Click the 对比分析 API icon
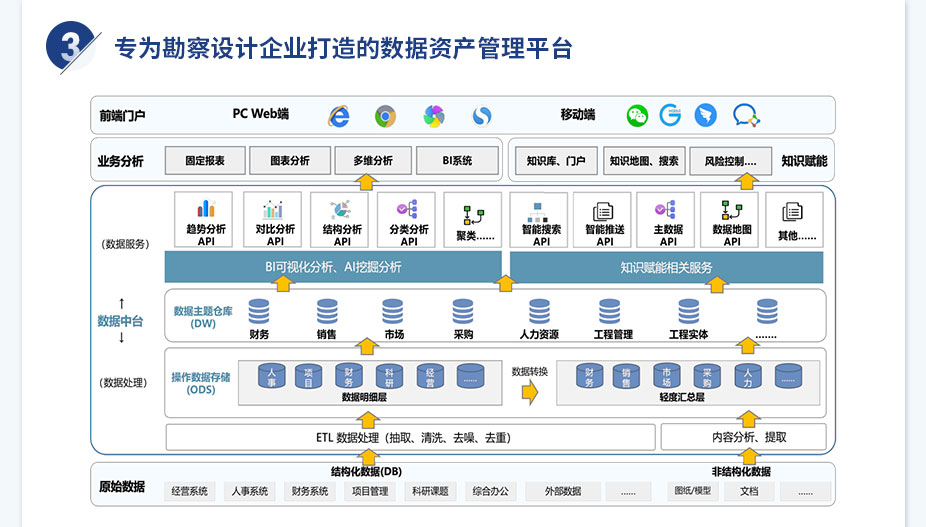The height and width of the screenshot is (527, 926). 273,209
